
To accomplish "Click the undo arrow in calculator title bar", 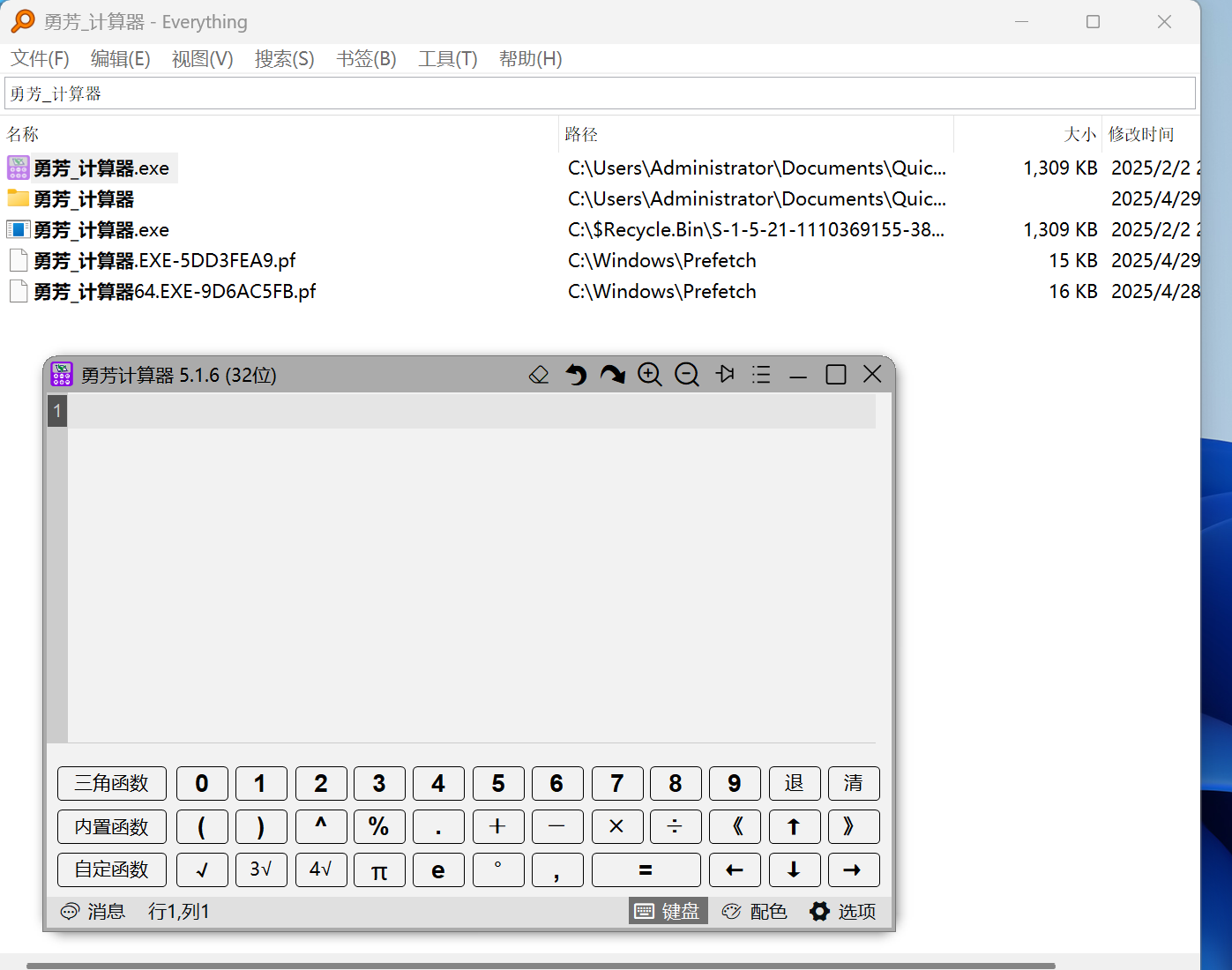I will point(576,375).
